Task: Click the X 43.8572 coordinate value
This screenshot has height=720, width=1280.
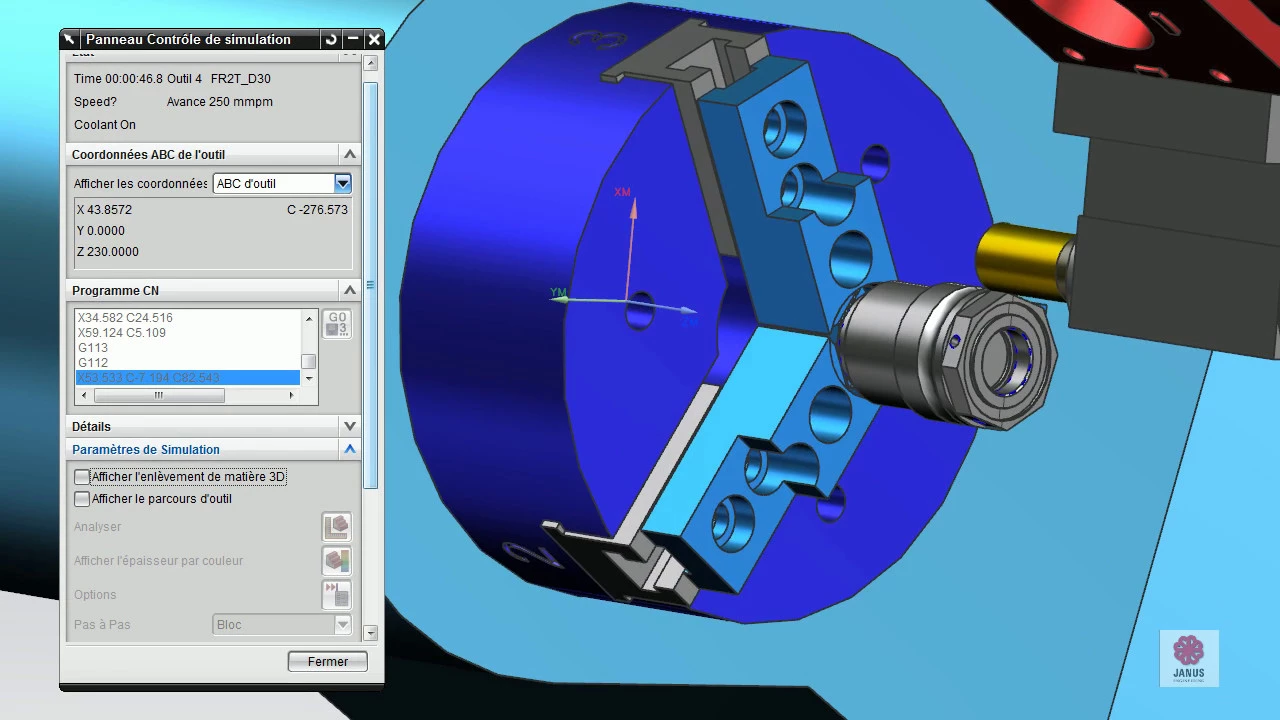Action: pos(104,210)
